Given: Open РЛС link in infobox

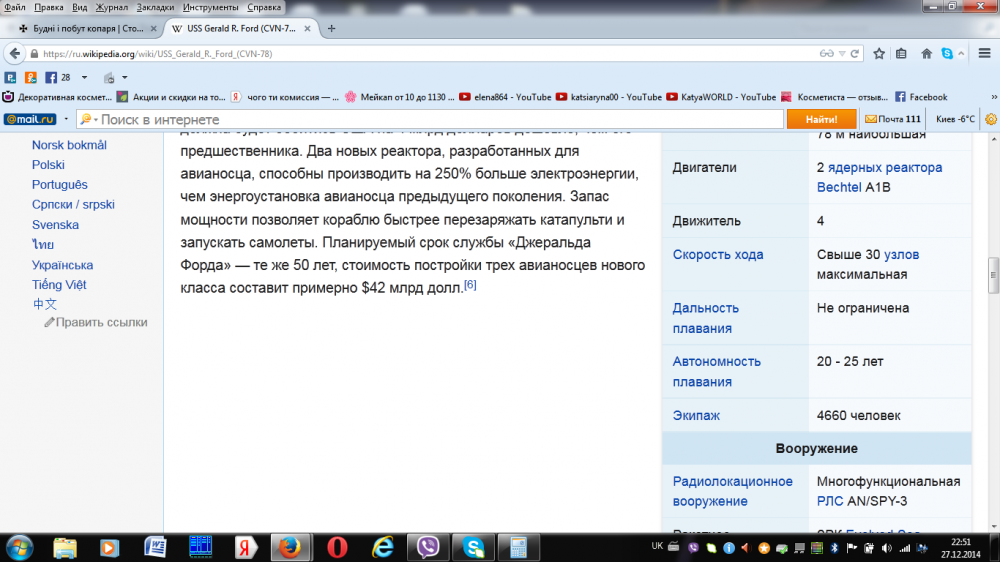Looking at the screenshot, I should 830,501.
